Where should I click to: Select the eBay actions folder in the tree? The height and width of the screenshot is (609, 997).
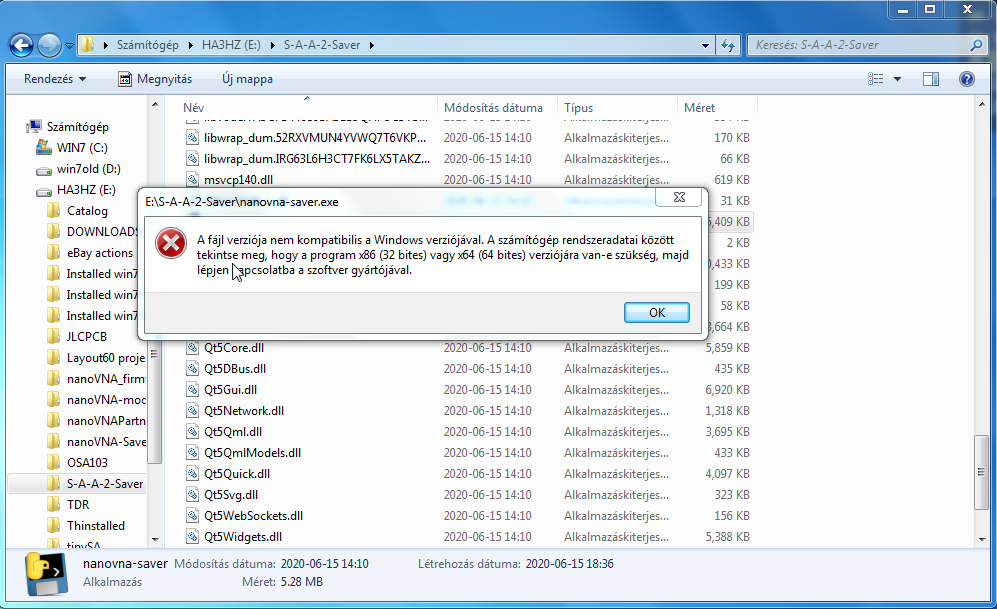(100, 253)
